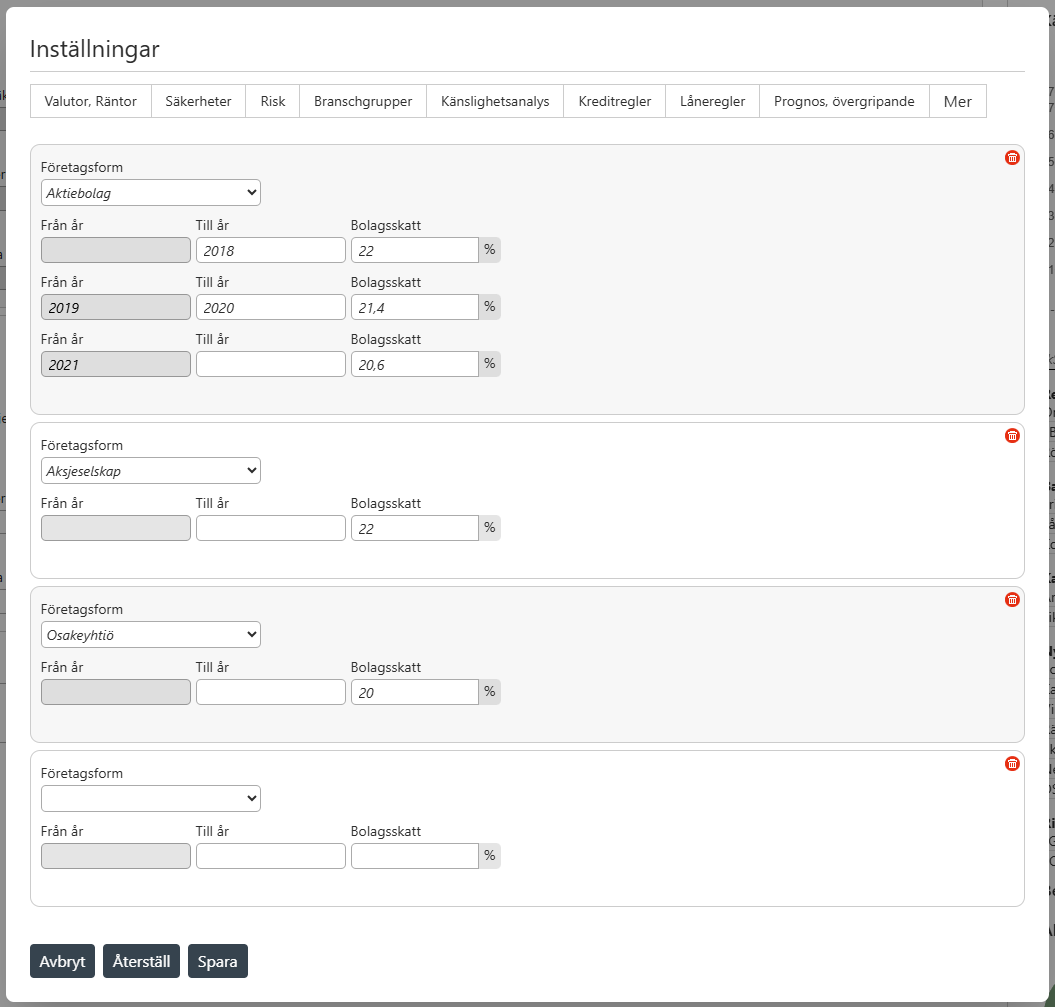Open the Mer tab
The width and height of the screenshot is (1055, 1007).
coord(957,102)
